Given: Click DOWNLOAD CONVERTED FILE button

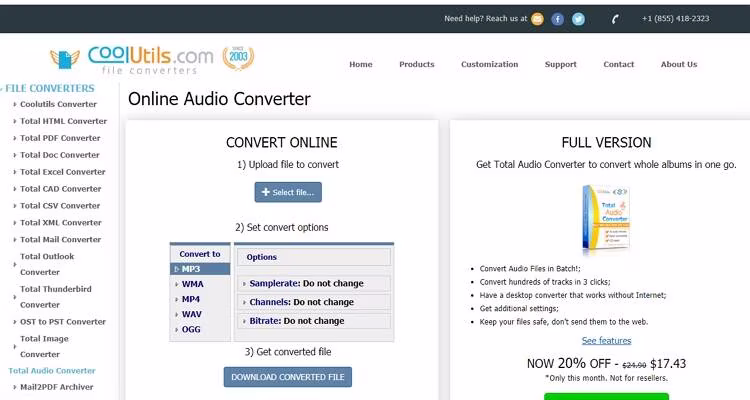Looking at the screenshot, I should [287, 377].
